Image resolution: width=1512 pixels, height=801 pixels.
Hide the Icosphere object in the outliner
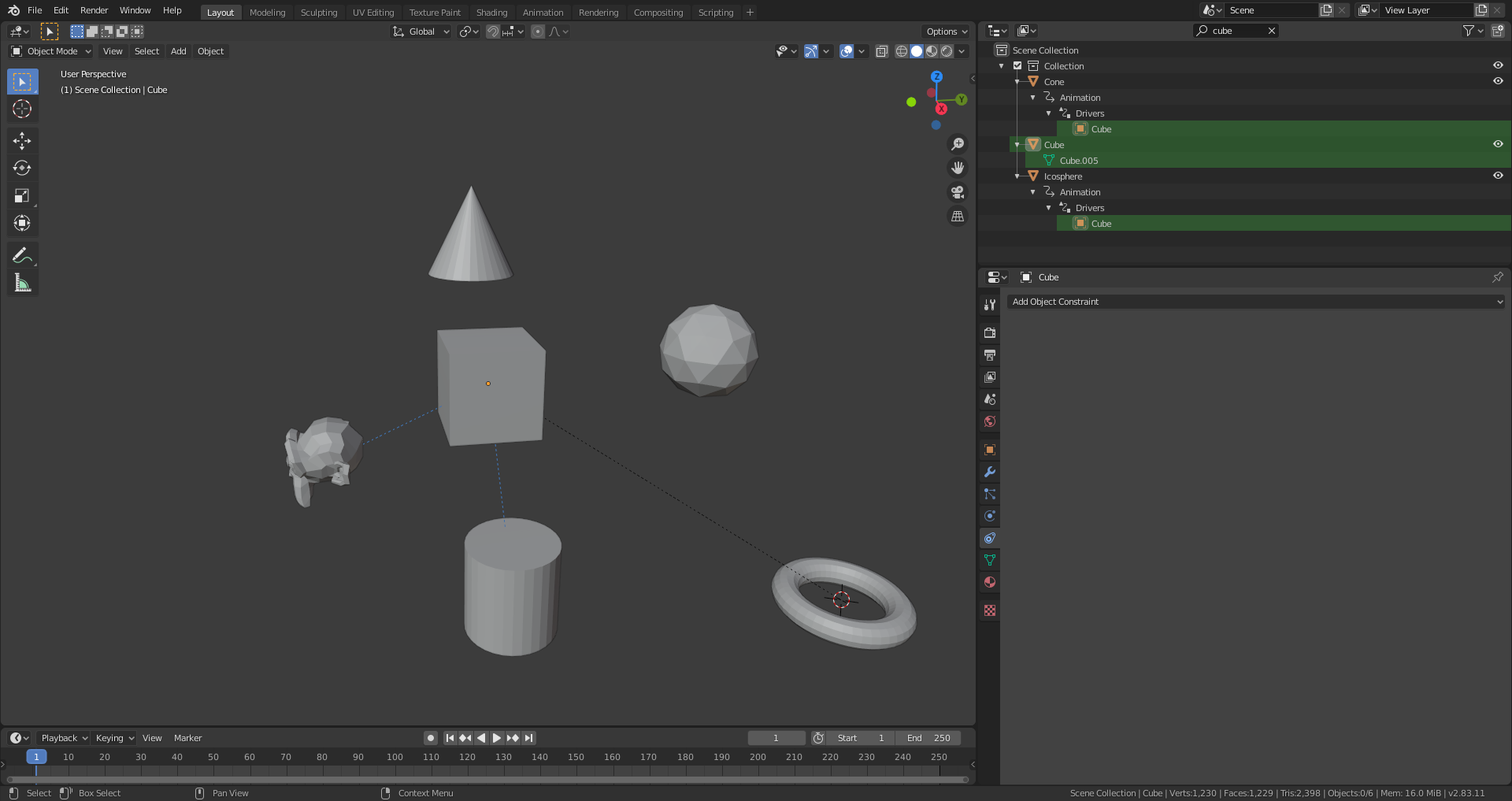point(1498,176)
